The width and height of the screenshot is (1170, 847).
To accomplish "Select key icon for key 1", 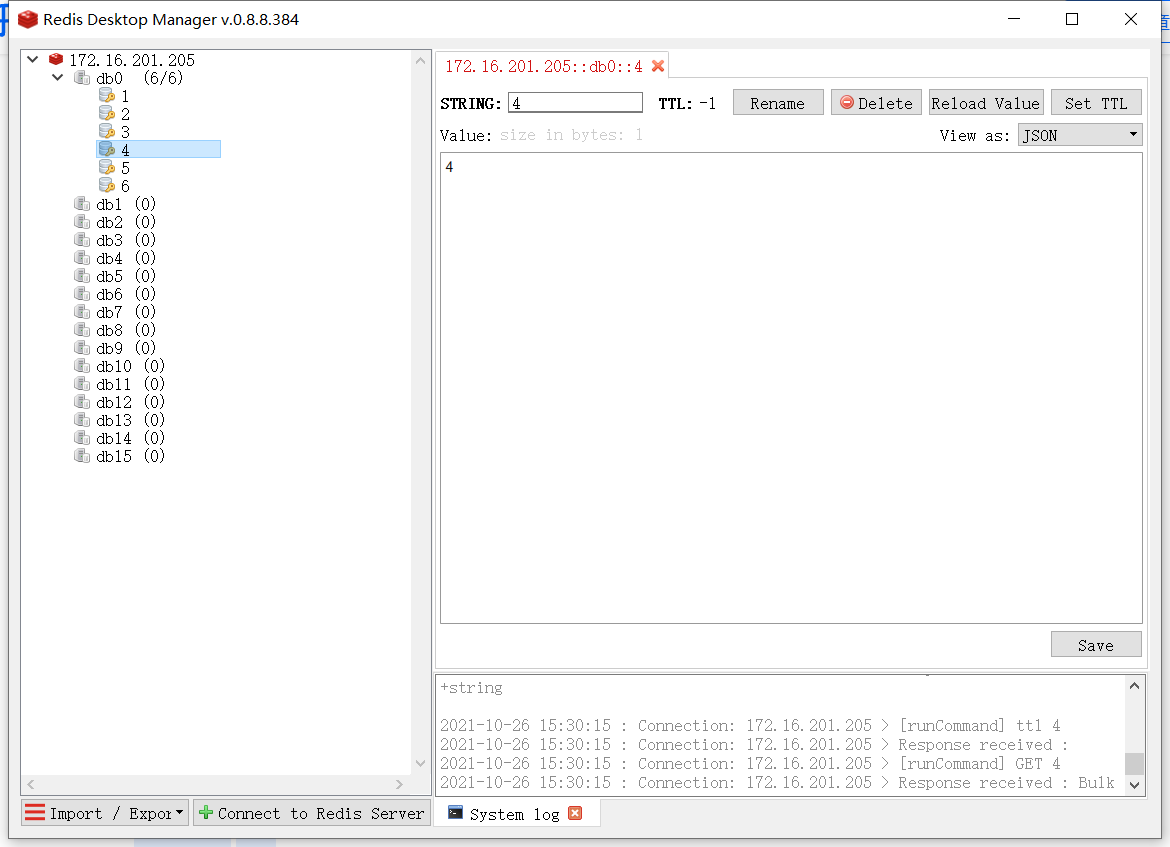I will [107, 96].
